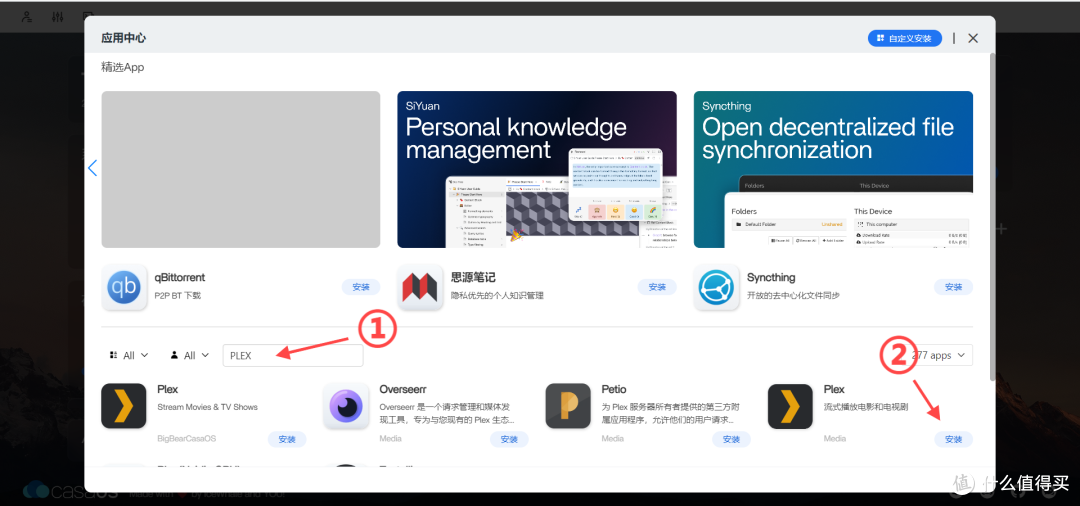Screen dimensions: 1080x506
Task: Install Syncthing with its 安装 button
Action: (953, 287)
